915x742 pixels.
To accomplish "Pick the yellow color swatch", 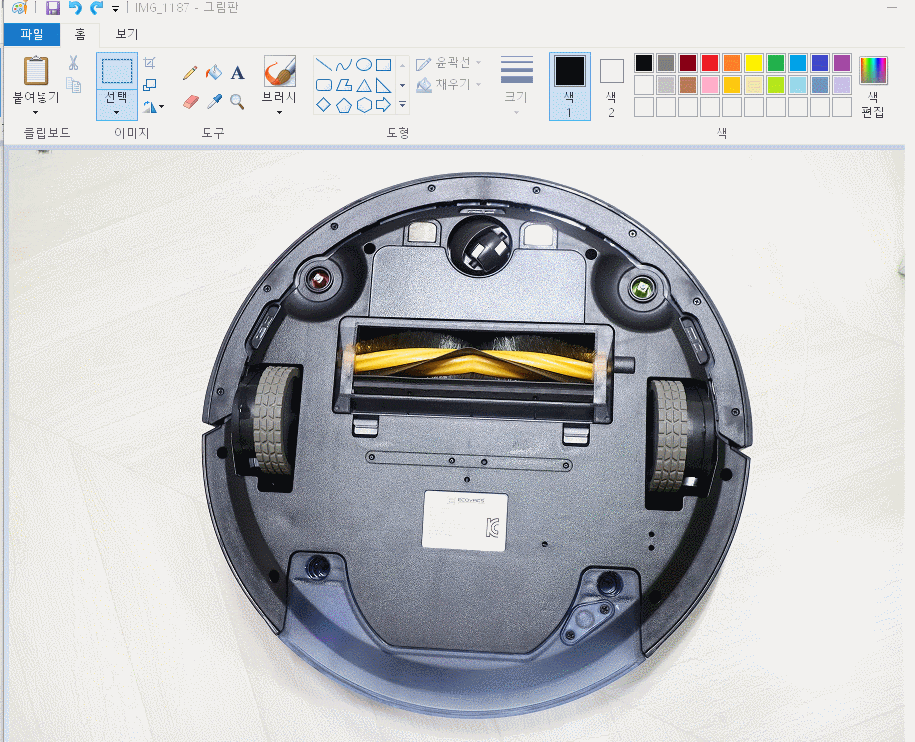I will tap(753, 62).
